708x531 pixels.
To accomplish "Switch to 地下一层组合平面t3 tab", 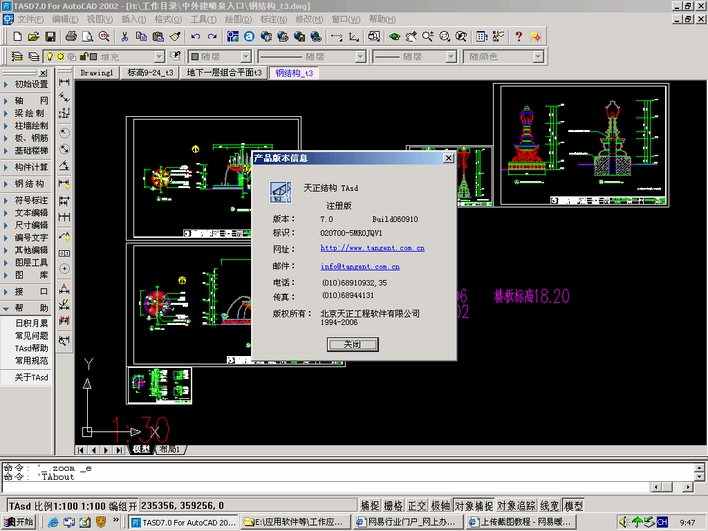I will (x=224, y=73).
